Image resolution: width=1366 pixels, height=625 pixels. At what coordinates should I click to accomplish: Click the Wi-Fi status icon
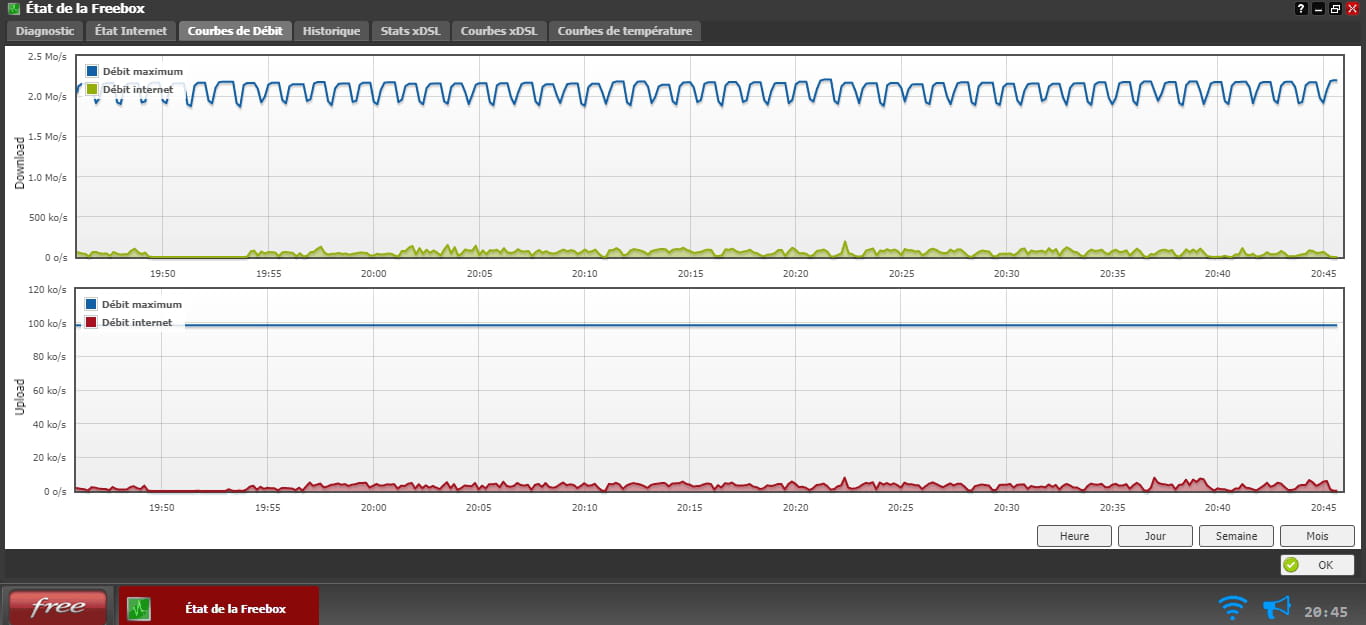1233,607
